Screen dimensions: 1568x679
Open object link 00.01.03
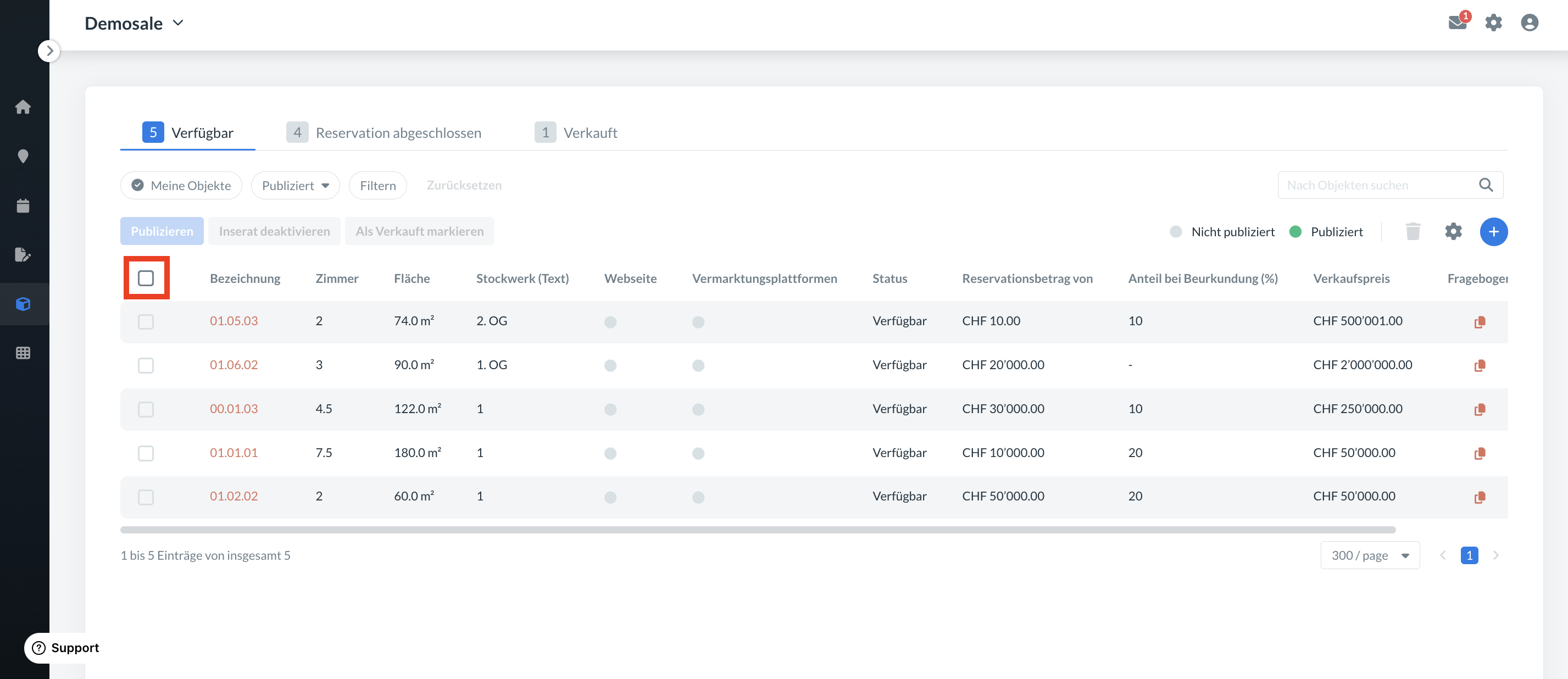pos(233,409)
